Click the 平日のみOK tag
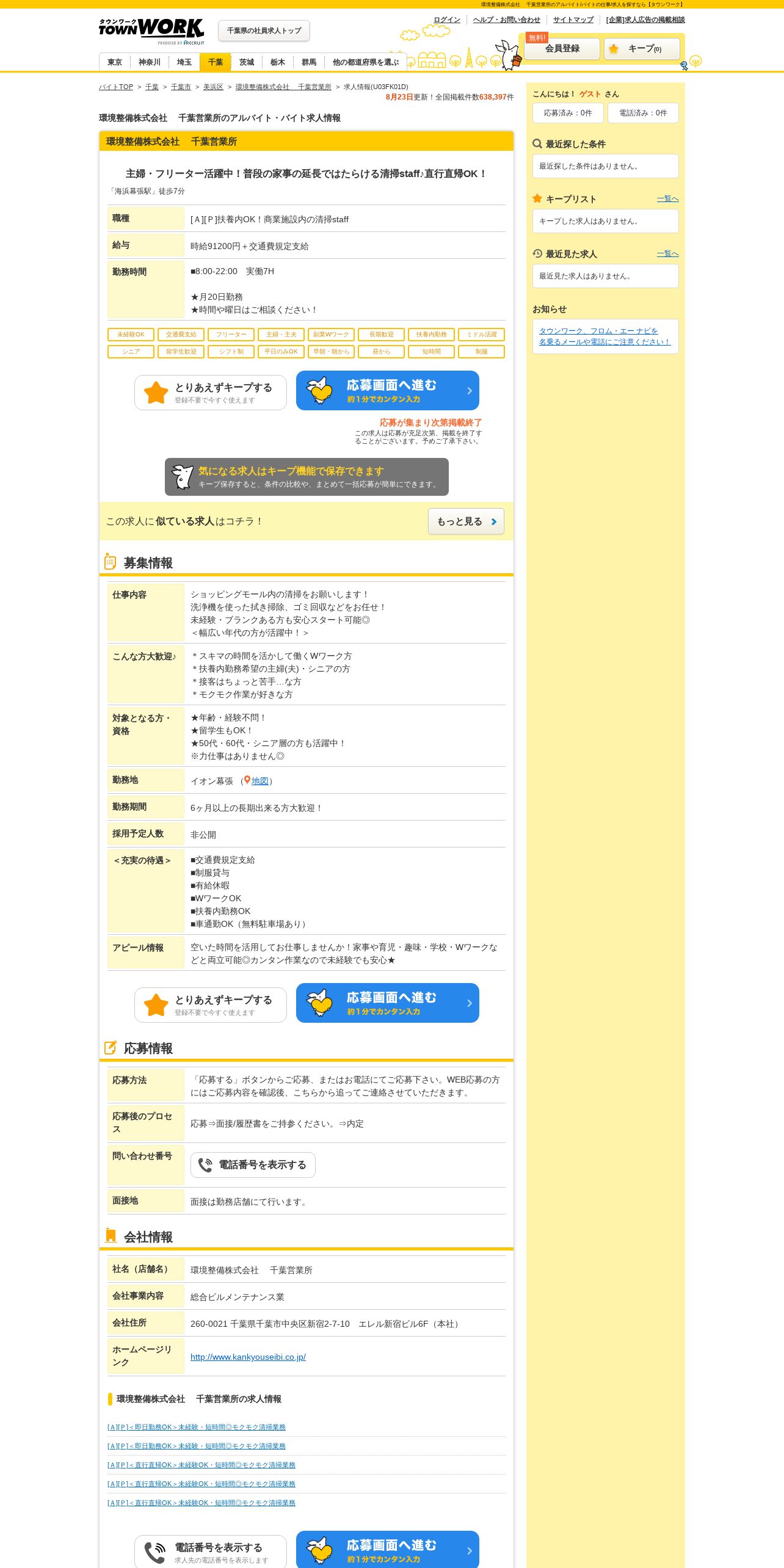Image resolution: width=784 pixels, height=1568 pixels. point(281,352)
